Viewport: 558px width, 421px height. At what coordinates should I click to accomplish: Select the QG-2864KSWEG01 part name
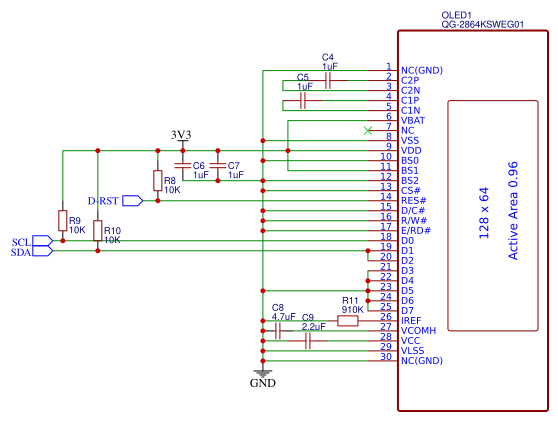[483, 25]
